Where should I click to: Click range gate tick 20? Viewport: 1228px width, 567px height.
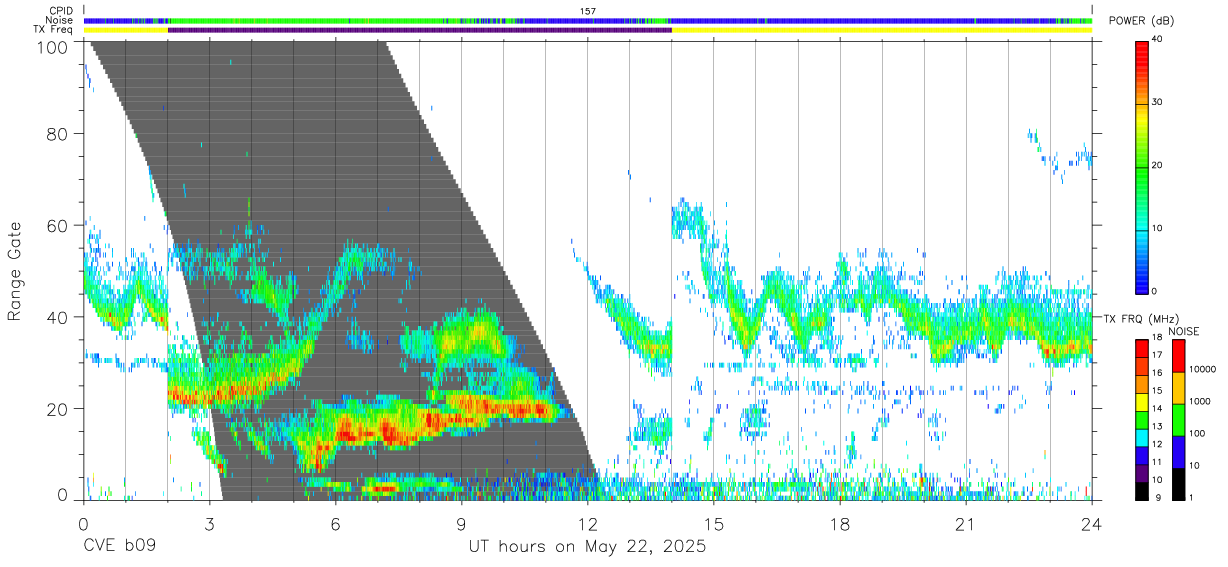[x=59, y=408]
